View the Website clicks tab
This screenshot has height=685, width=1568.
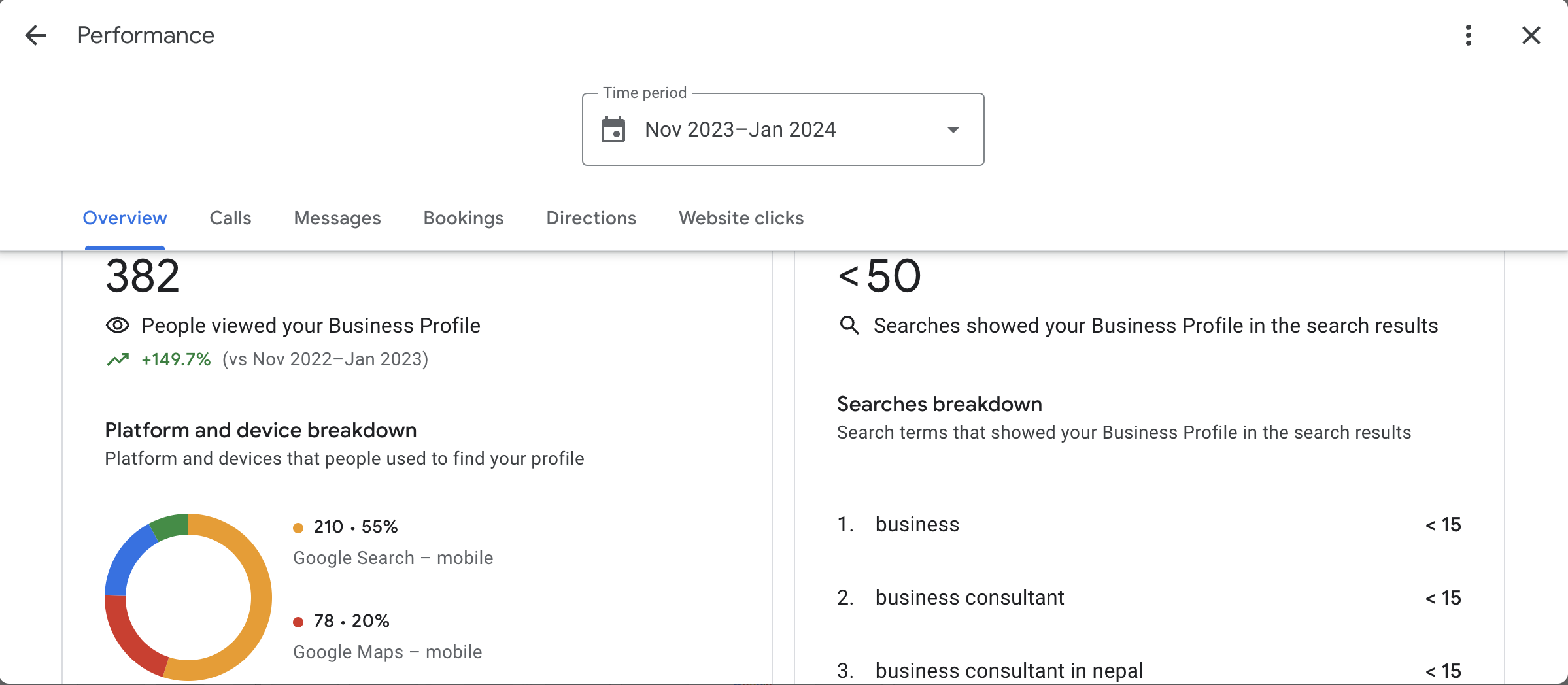click(x=741, y=218)
